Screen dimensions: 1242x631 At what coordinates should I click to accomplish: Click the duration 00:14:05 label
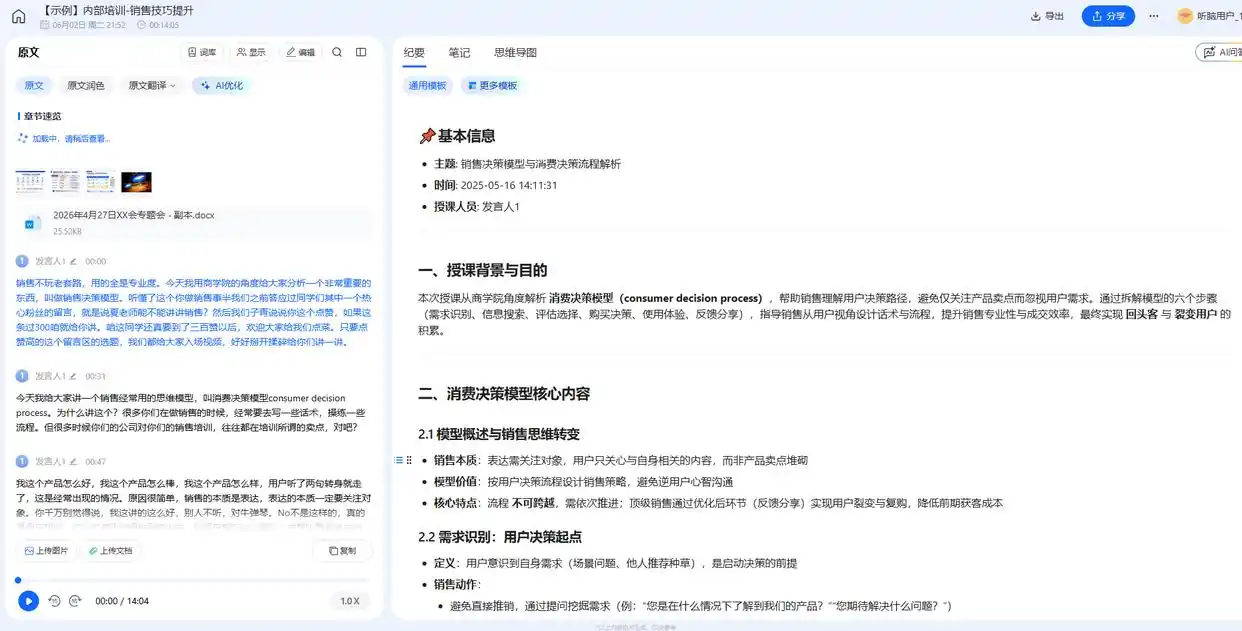(x=164, y=25)
